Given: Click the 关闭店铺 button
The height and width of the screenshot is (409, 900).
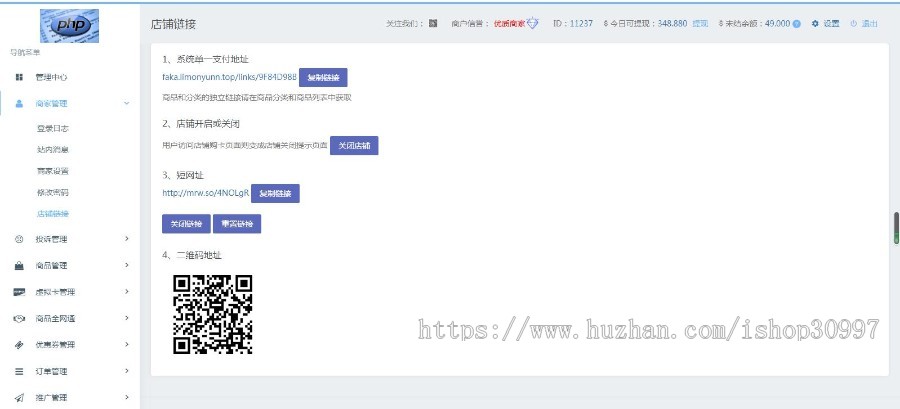Looking at the screenshot, I should [354, 146].
